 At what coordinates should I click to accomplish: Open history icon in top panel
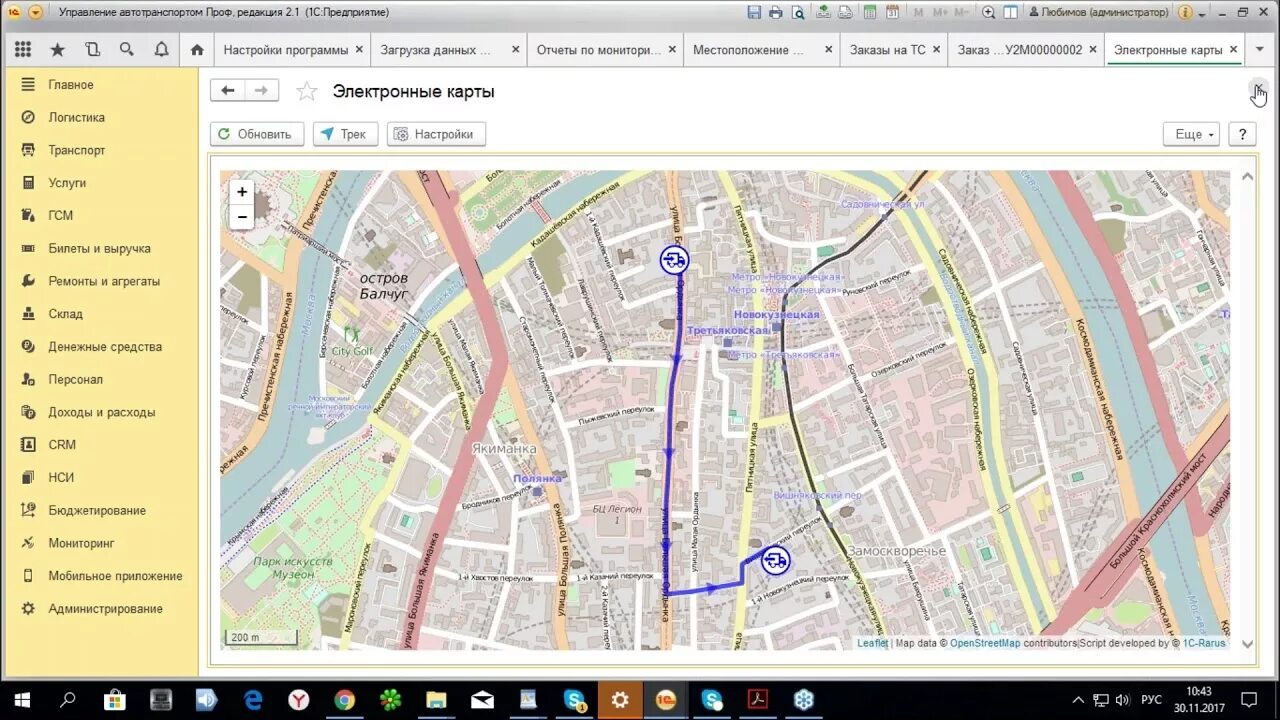(92, 49)
